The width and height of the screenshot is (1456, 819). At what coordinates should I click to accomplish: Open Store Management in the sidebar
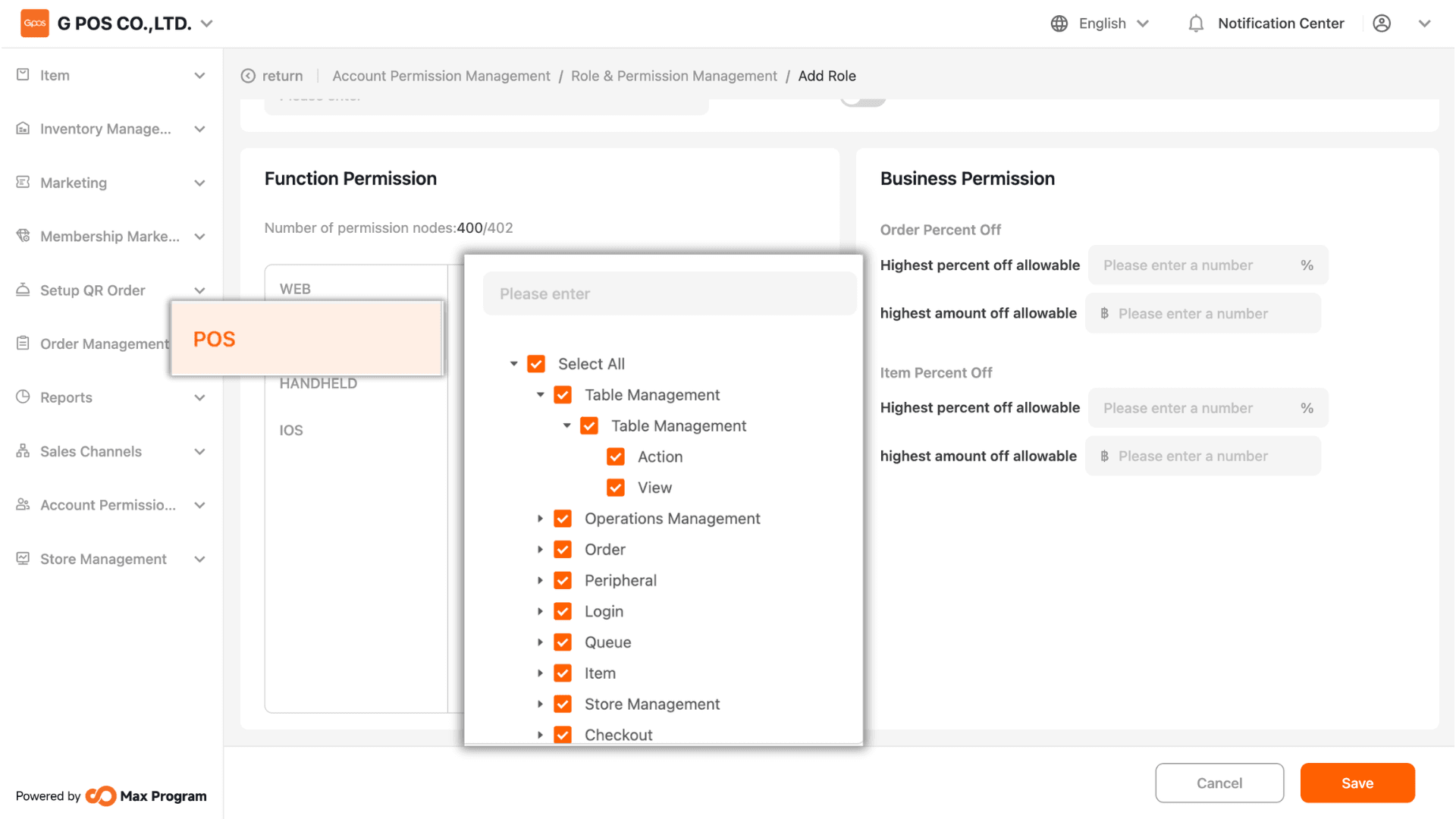111,559
